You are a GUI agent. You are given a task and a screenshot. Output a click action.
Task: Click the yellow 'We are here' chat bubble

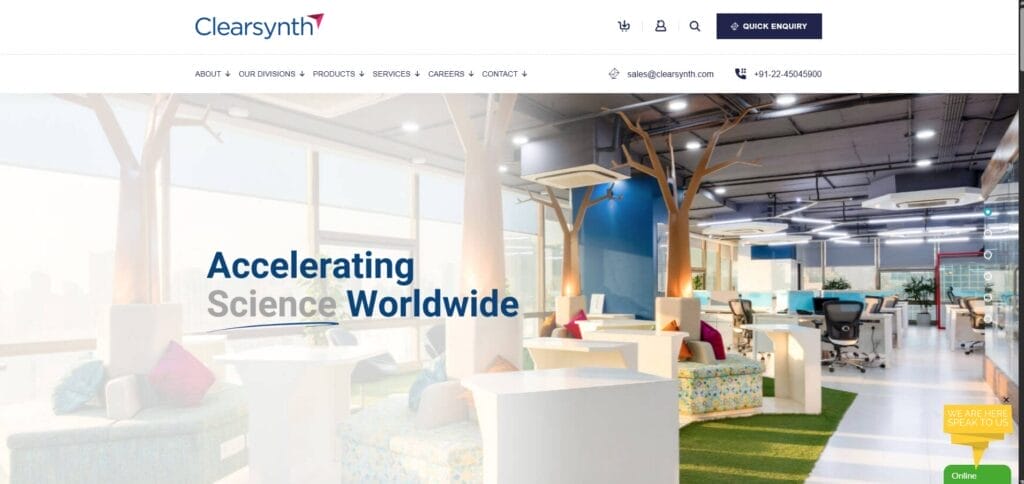(x=978, y=428)
